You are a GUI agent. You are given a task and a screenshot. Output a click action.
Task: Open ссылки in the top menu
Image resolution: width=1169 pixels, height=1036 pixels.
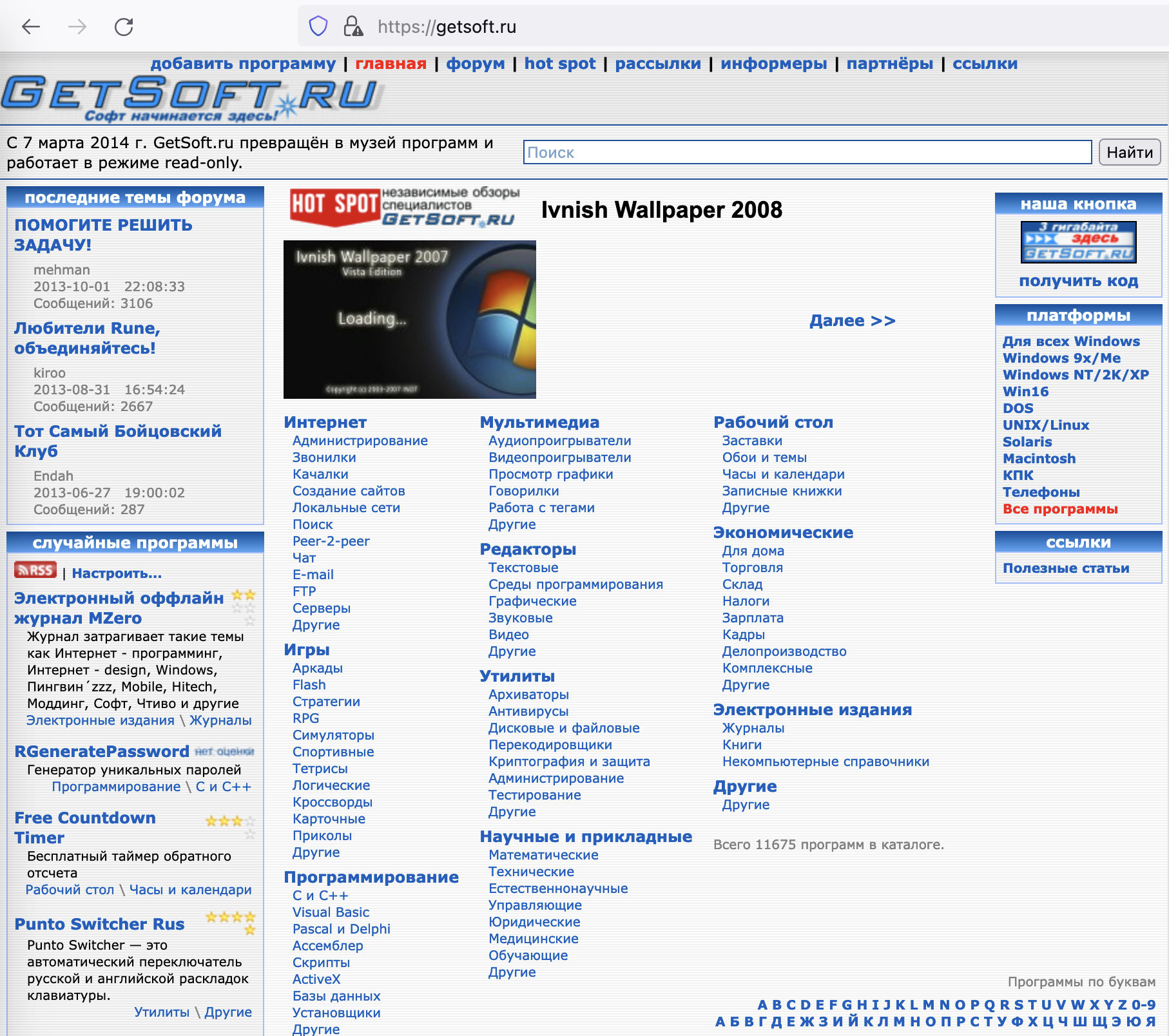pyautogui.click(x=985, y=64)
